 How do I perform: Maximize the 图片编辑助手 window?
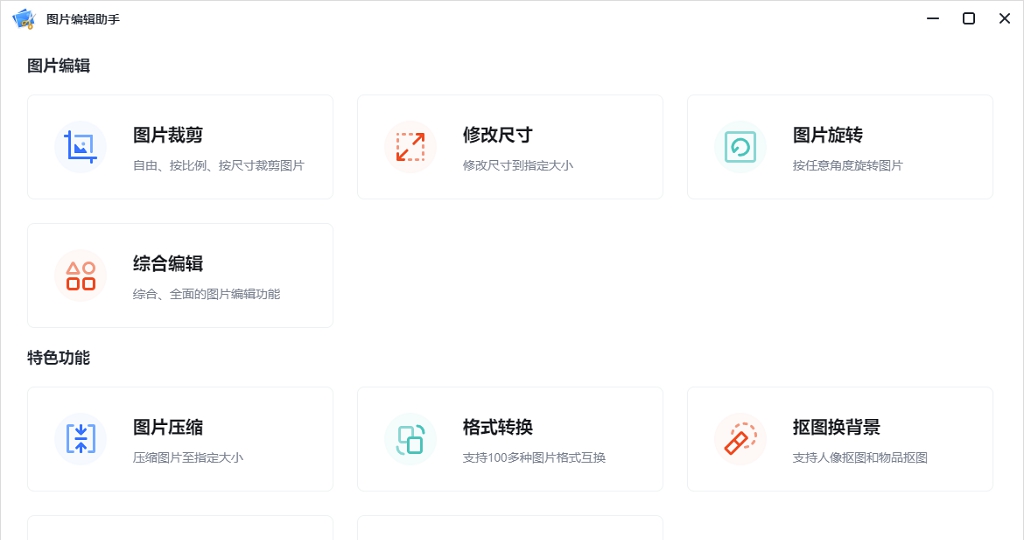pos(968,18)
